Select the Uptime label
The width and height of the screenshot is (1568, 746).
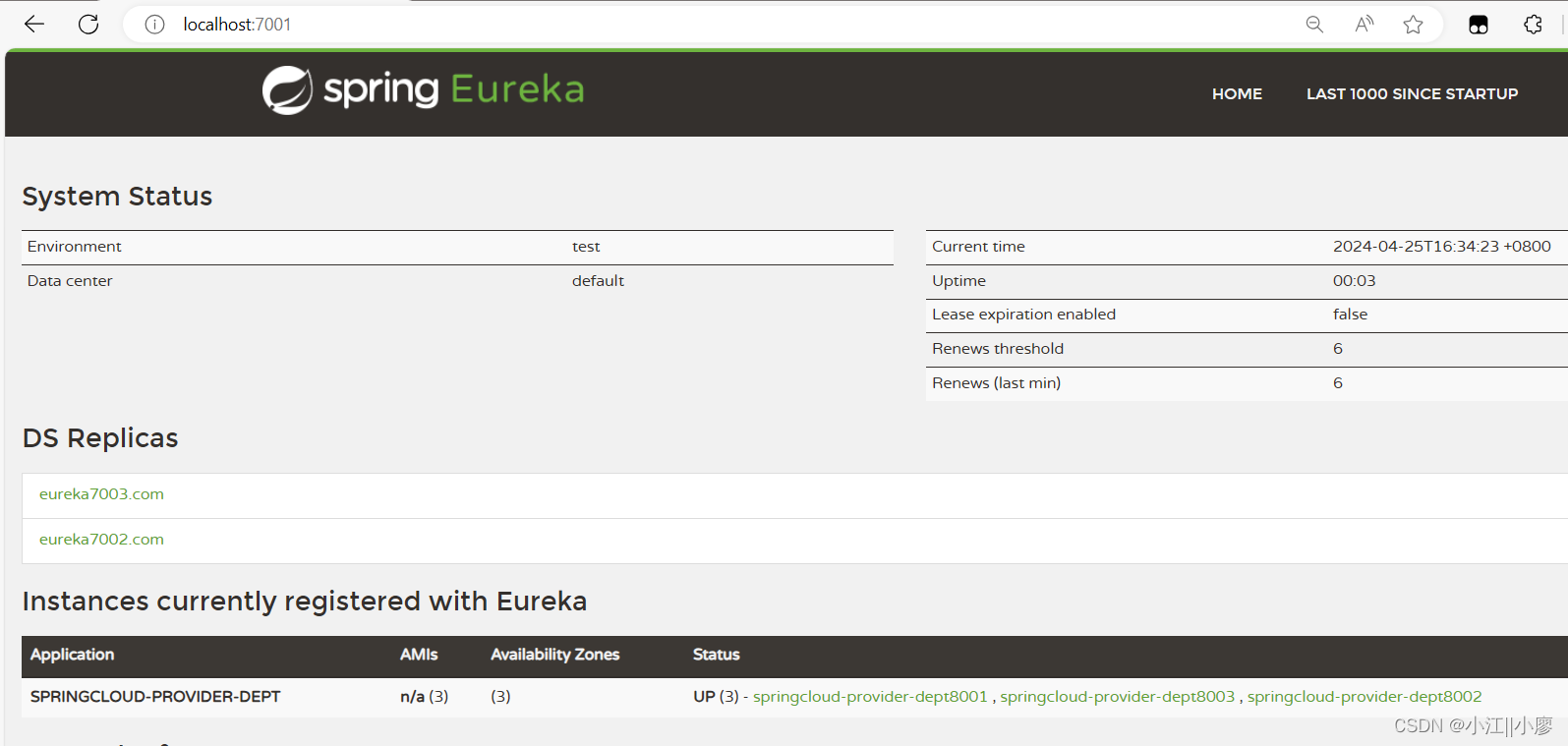point(958,281)
